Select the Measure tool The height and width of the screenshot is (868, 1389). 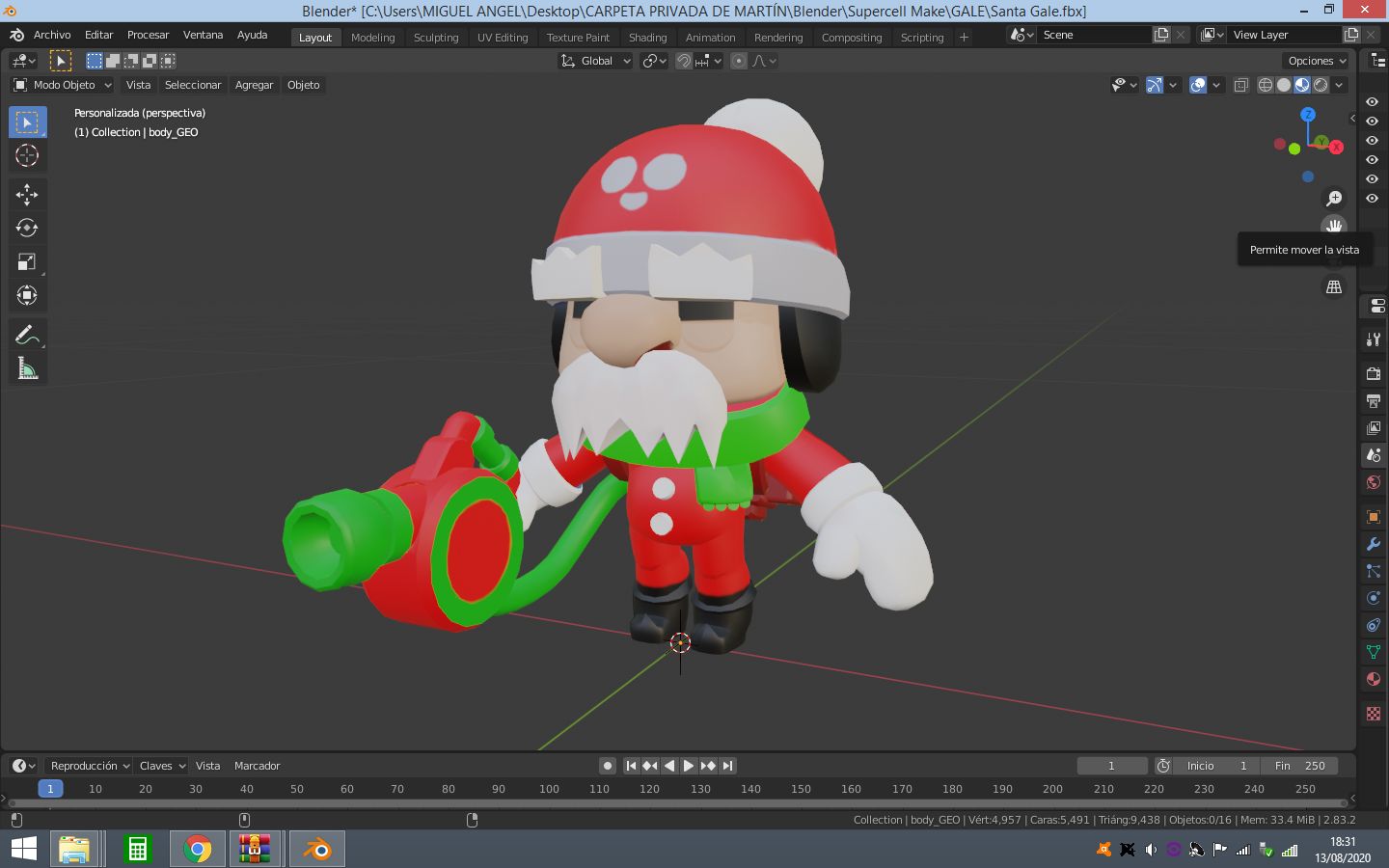pos(27,368)
